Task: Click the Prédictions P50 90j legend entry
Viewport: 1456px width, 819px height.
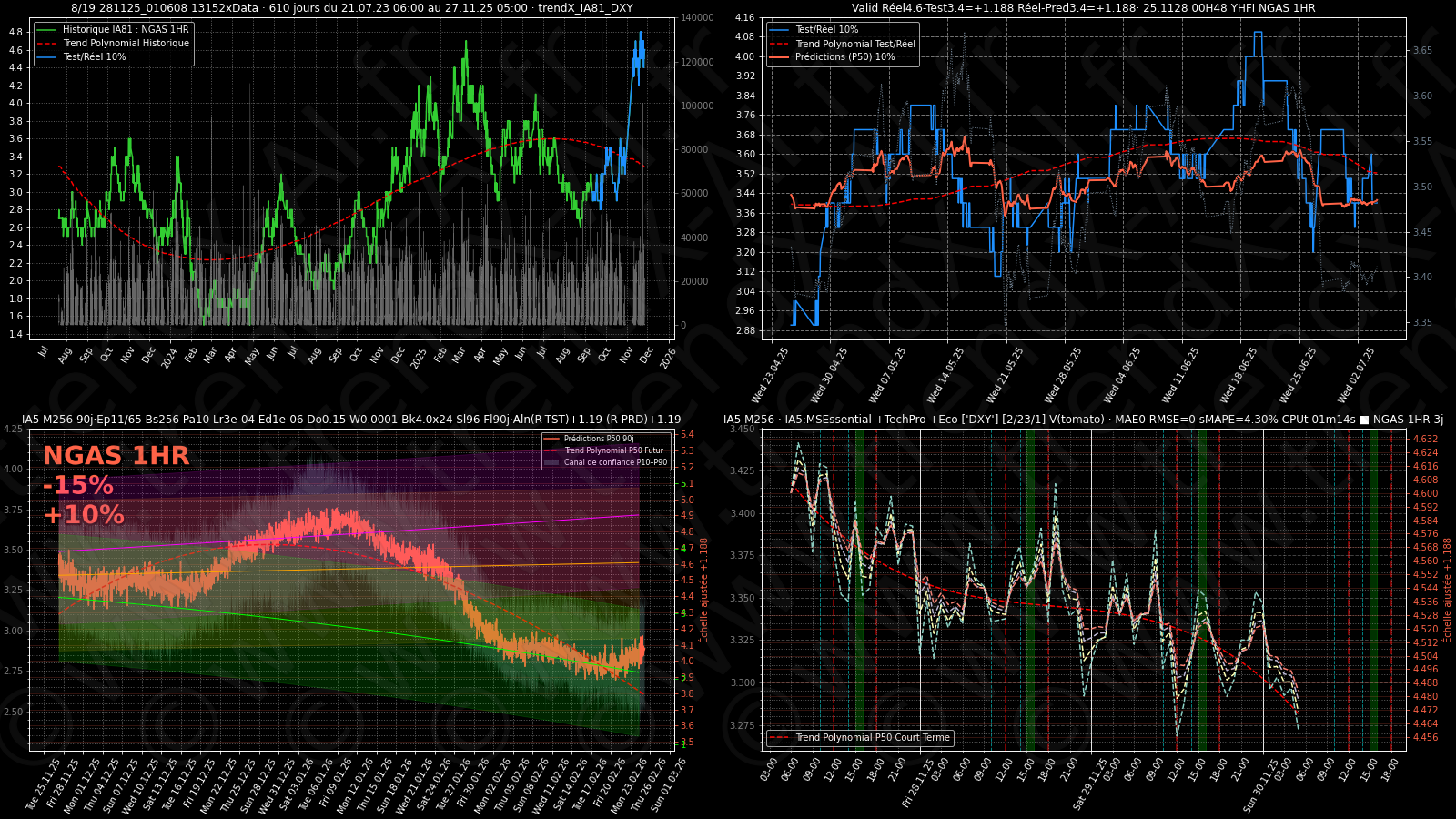Action: 598,439
